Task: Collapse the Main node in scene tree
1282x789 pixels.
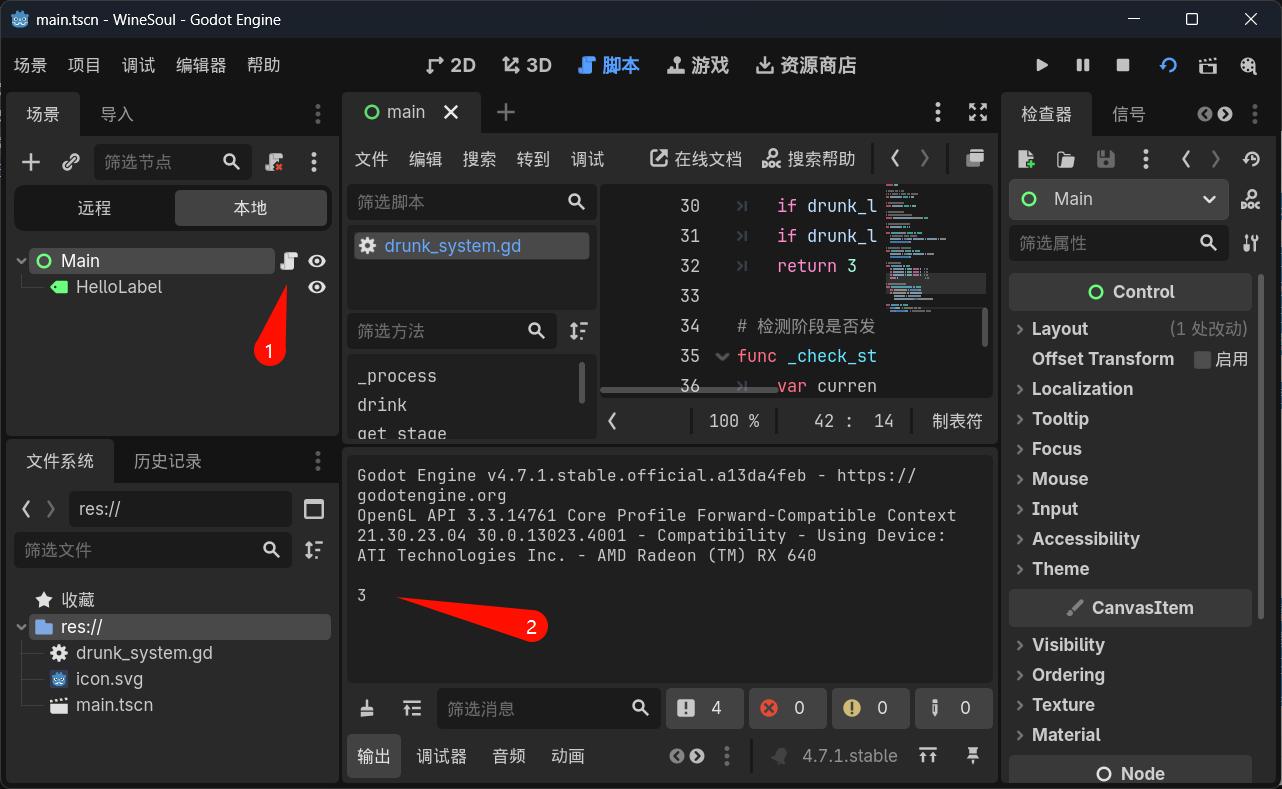Action: pyautogui.click(x=21, y=261)
